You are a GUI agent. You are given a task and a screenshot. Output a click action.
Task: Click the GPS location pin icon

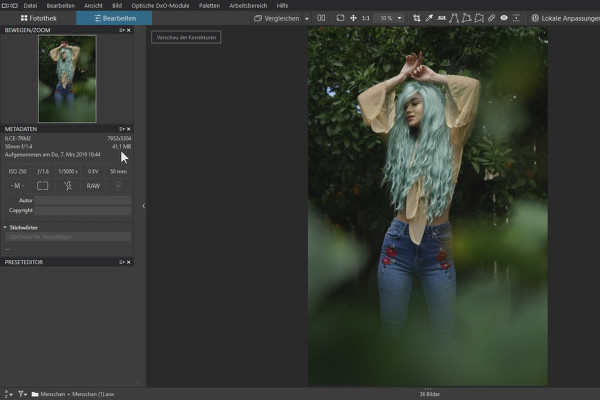point(118,186)
